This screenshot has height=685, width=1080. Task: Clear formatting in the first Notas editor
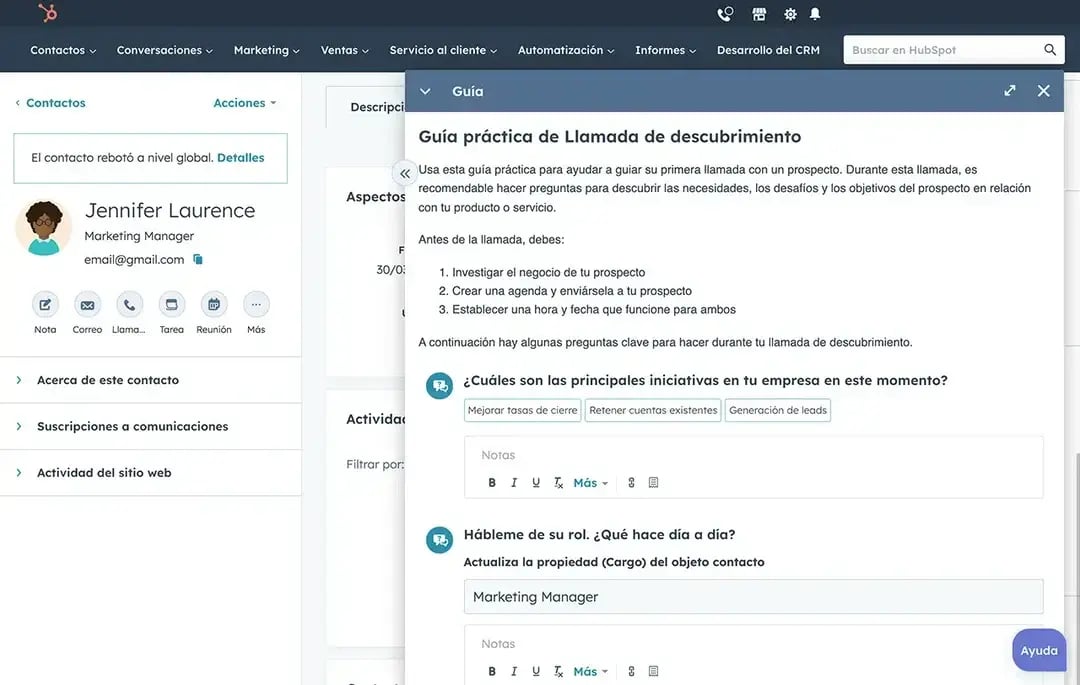(559, 483)
